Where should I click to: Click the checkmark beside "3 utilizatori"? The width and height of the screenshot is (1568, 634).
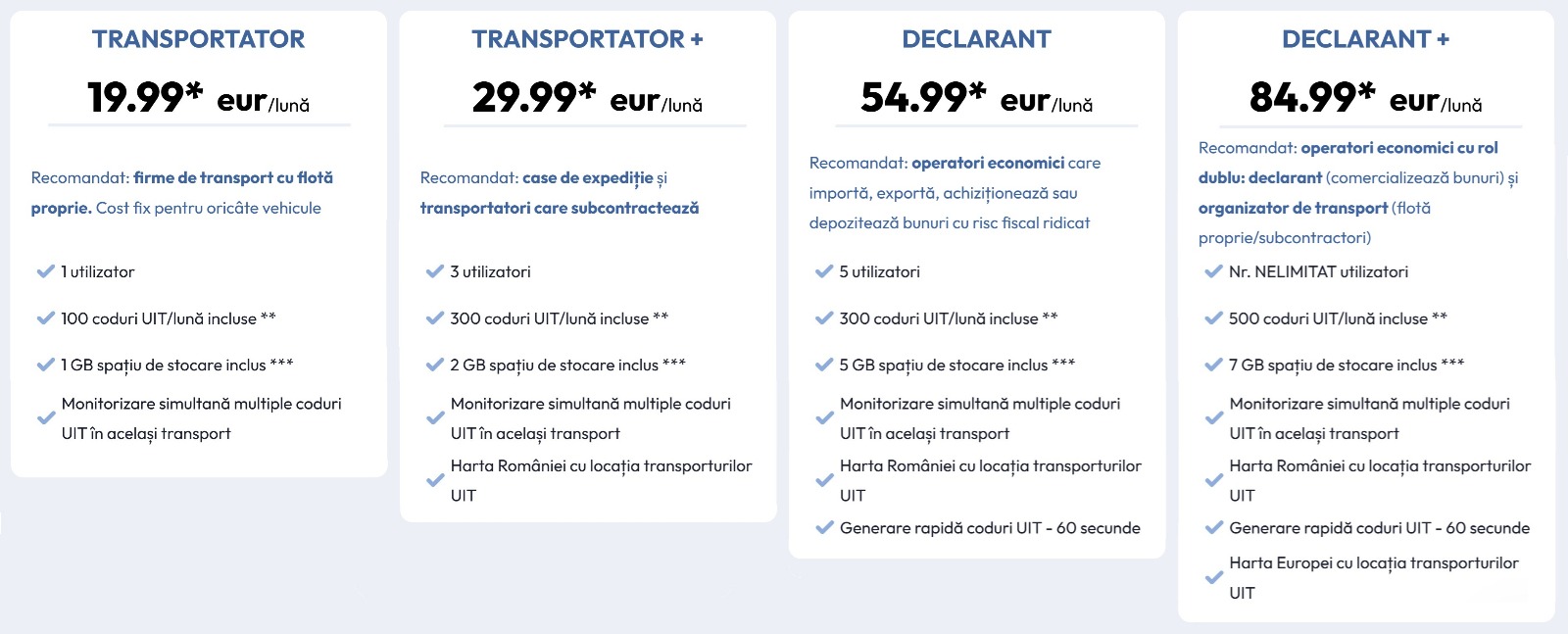434,271
